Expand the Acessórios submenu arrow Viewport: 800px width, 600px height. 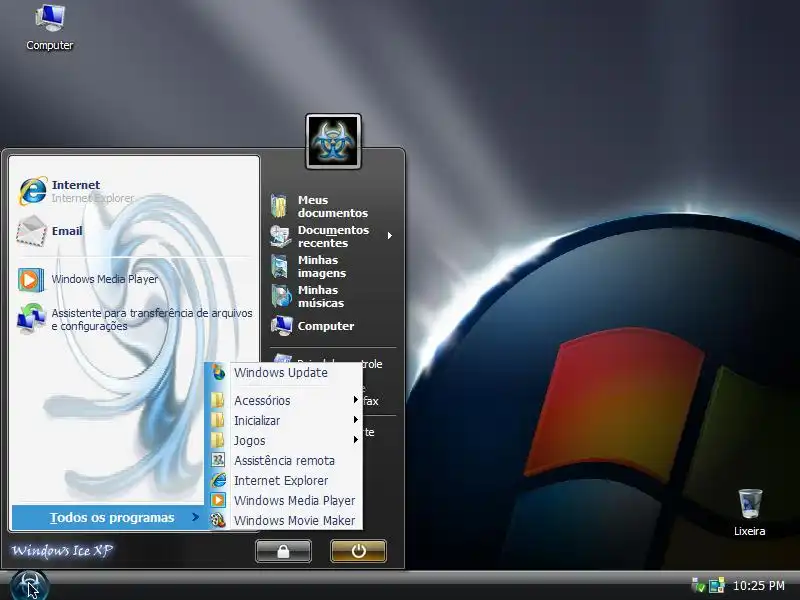356,400
